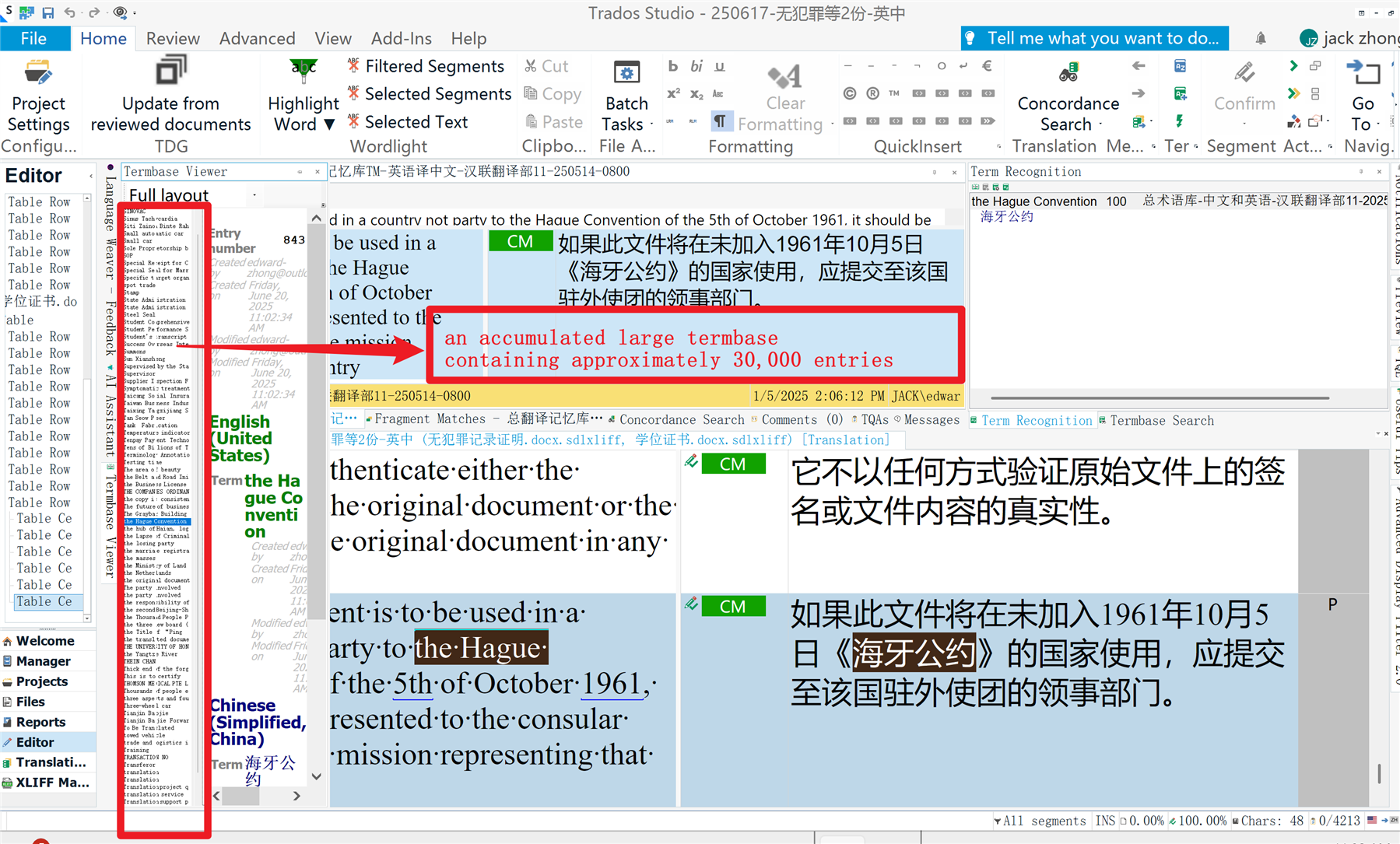1400x844 pixels.
Task: Click Update from reviewed documents
Action: pos(170,96)
